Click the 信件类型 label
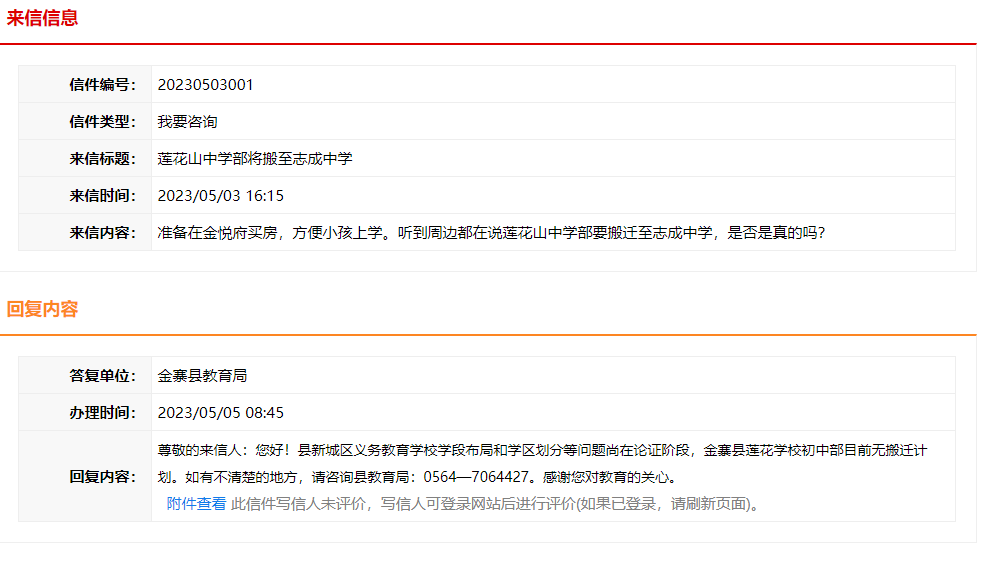Image resolution: width=983 pixels, height=571 pixels. coord(103,122)
